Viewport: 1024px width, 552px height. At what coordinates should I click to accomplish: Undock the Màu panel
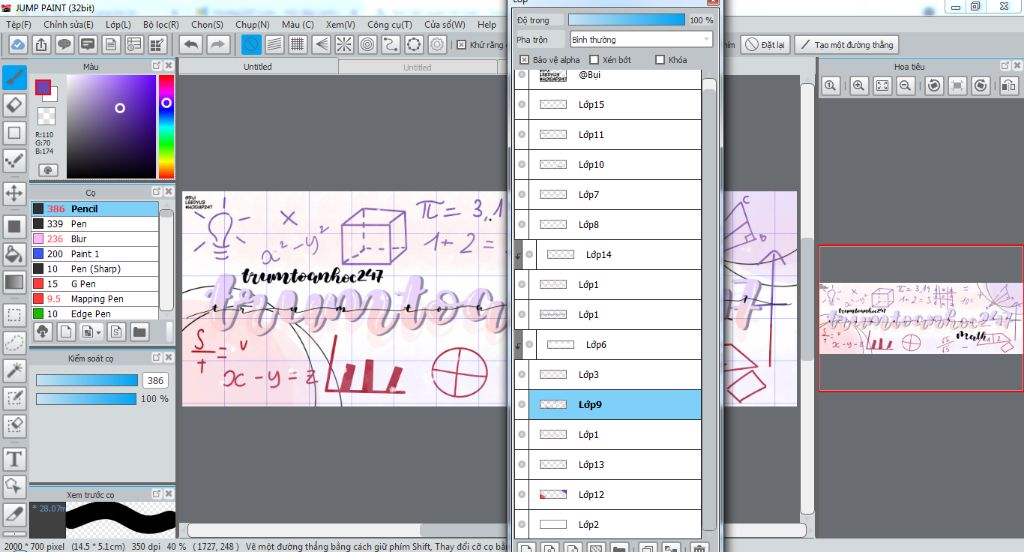(157, 66)
